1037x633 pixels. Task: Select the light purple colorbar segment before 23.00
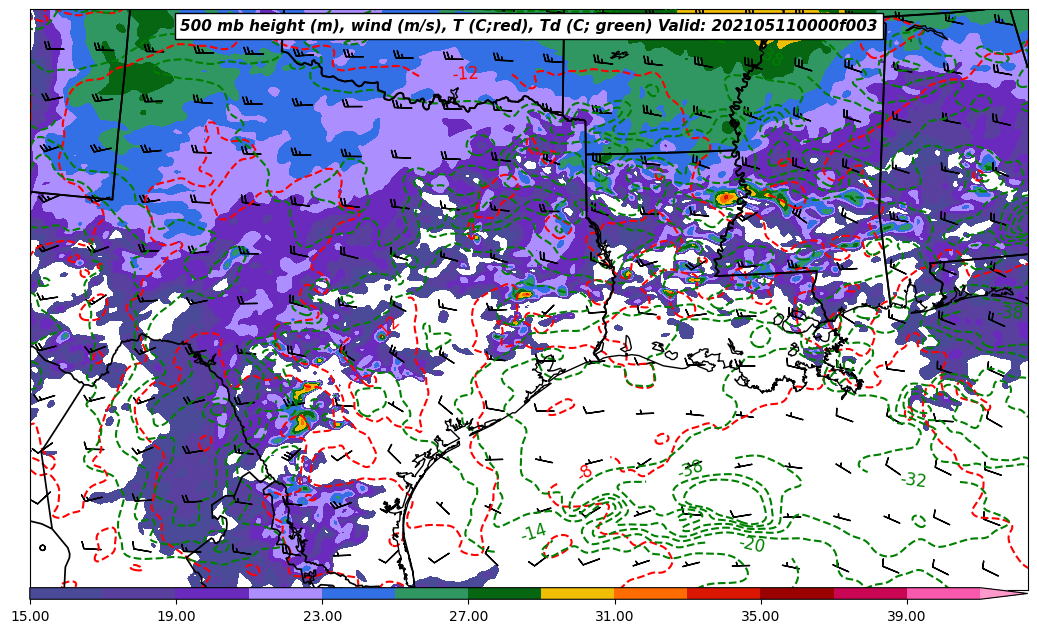coord(286,593)
